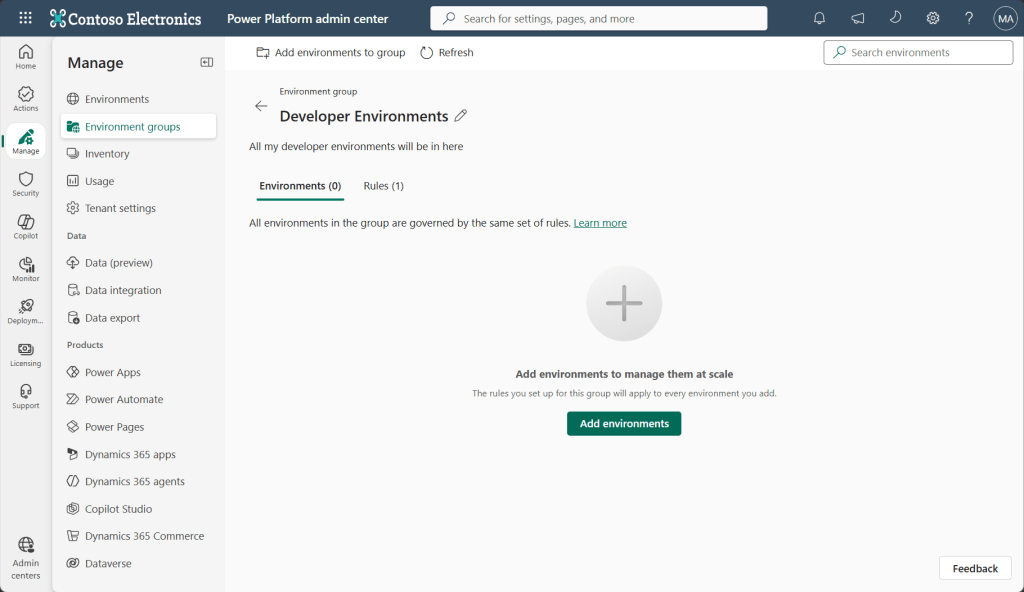Click Add environments to group in toolbar

(330, 52)
